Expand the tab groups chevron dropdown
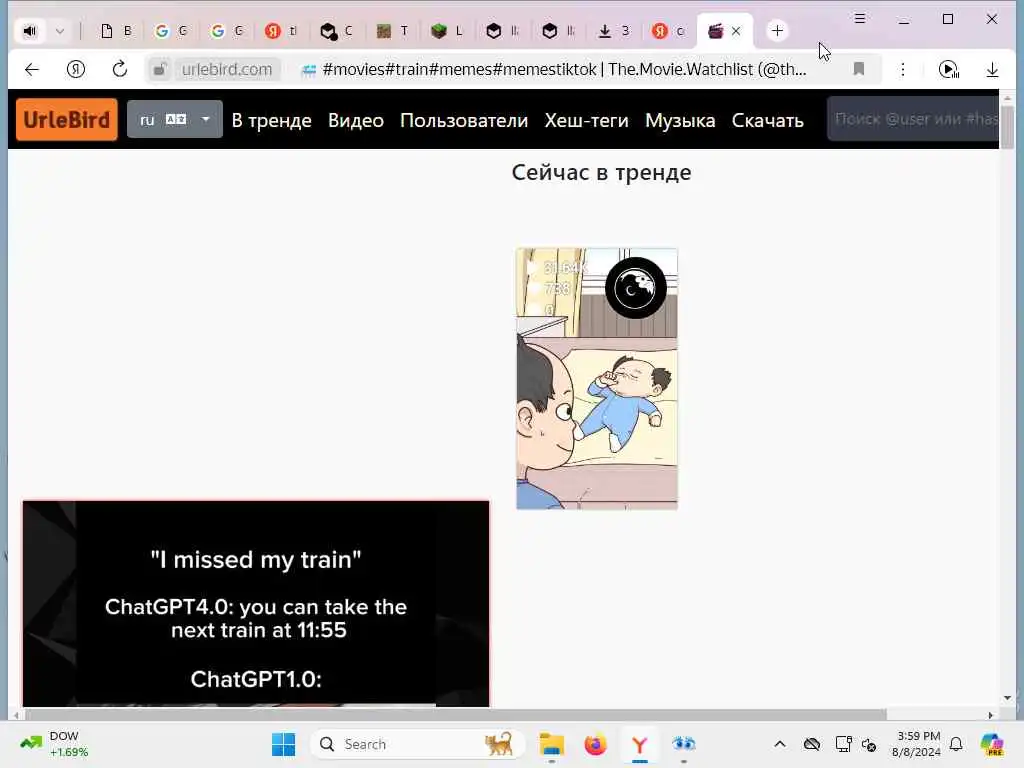 click(59, 31)
